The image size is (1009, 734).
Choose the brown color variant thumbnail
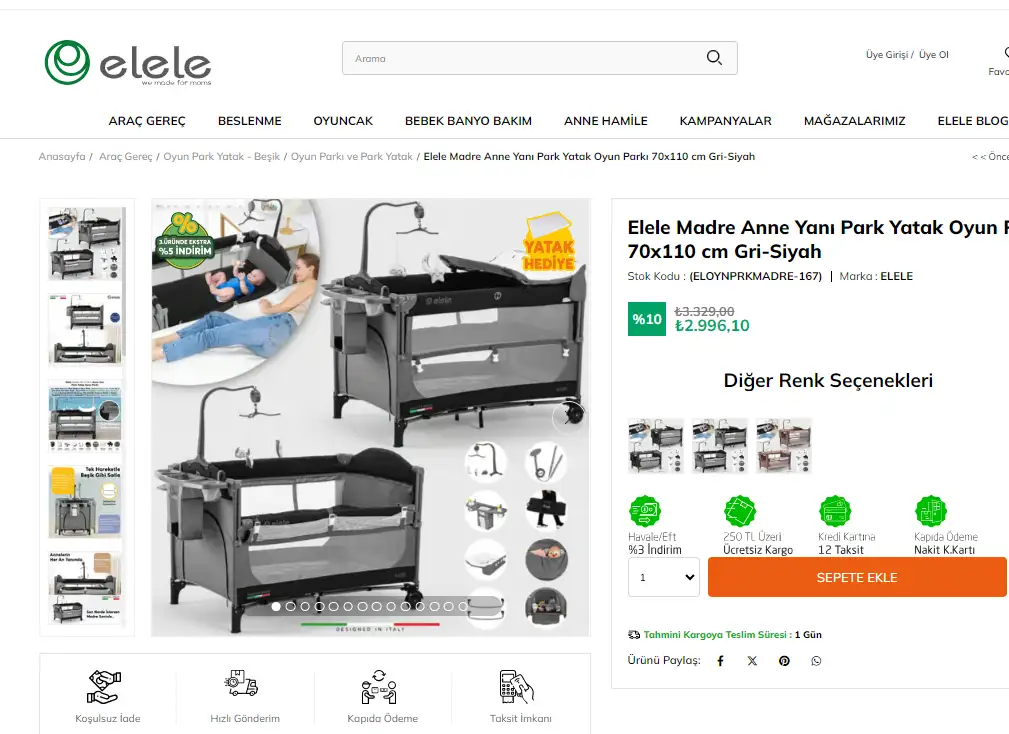pyautogui.click(x=784, y=446)
